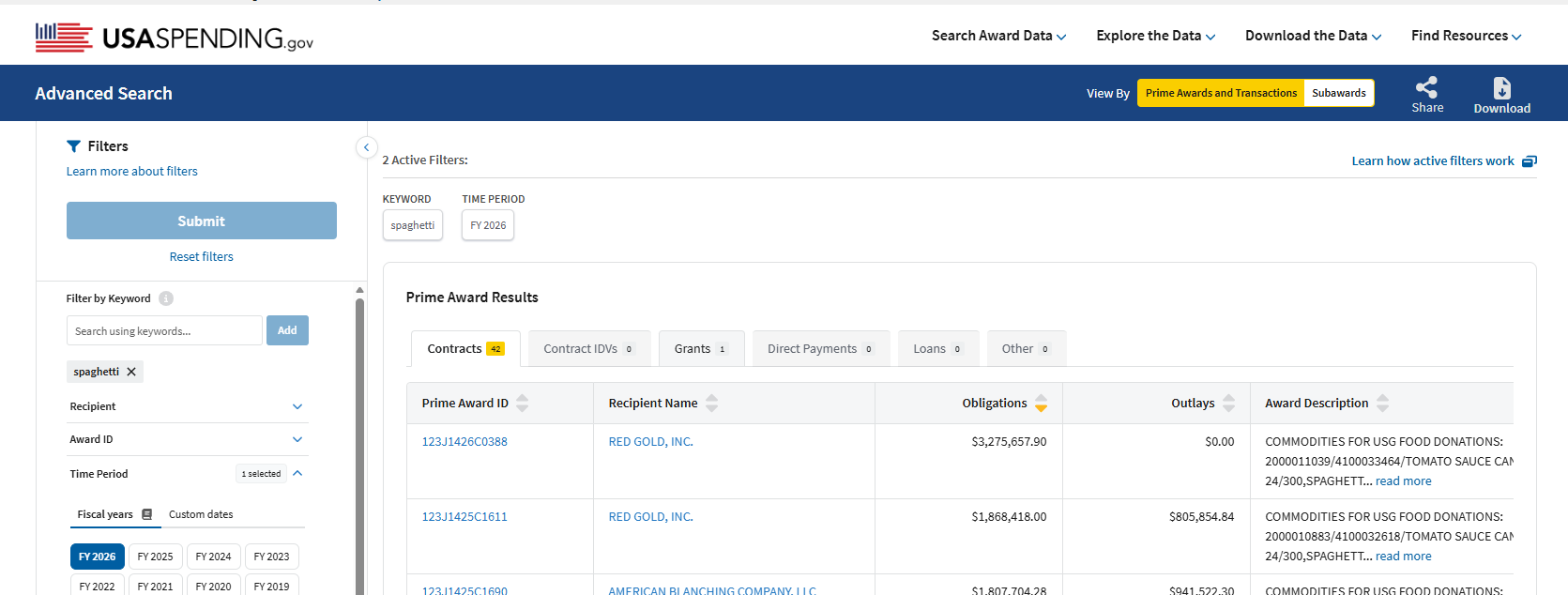Toggle the FY 2024 fiscal year

coord(214,557)
